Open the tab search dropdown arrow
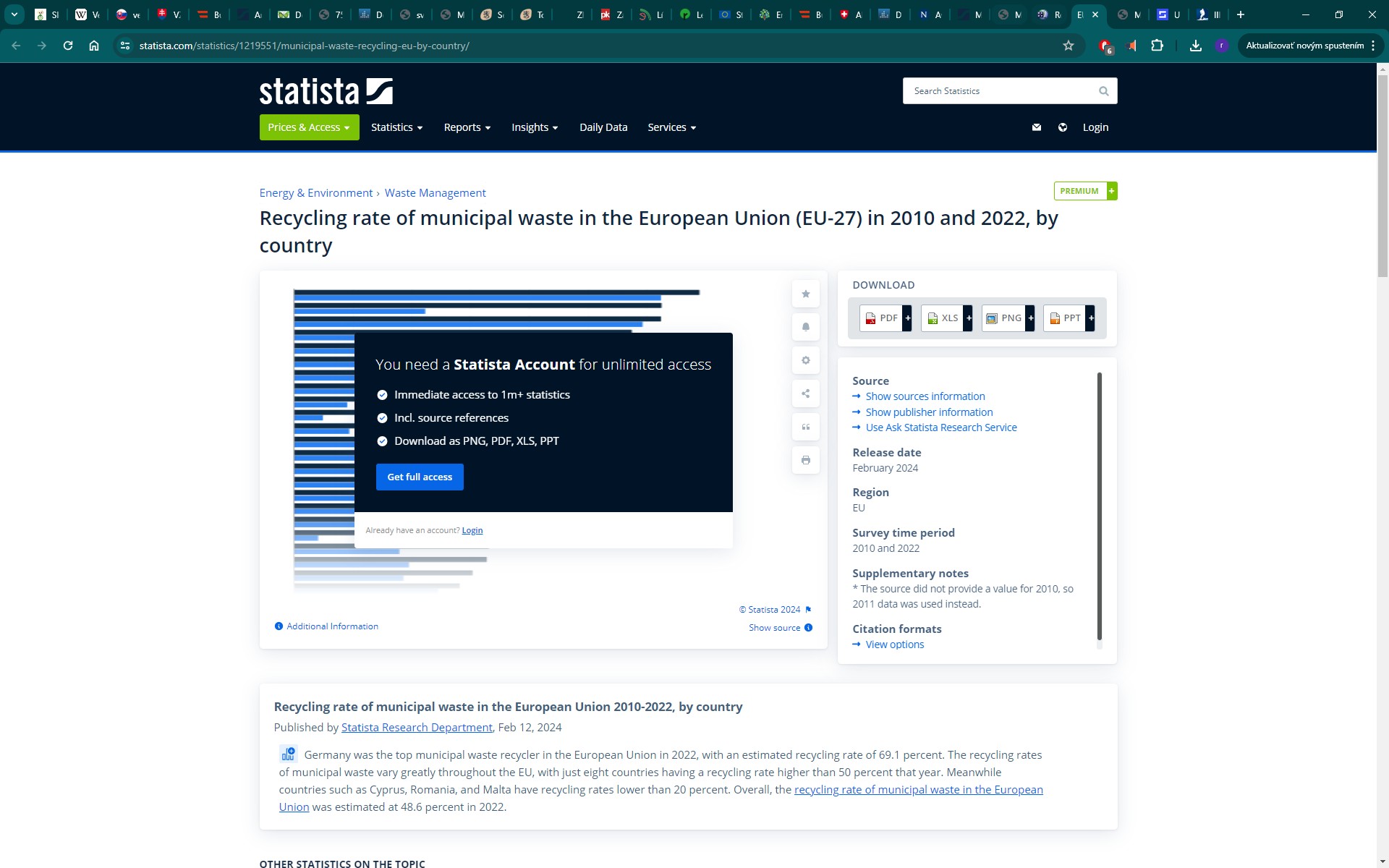The width and height of the screenshot is (1389, 868). [14, 14]
